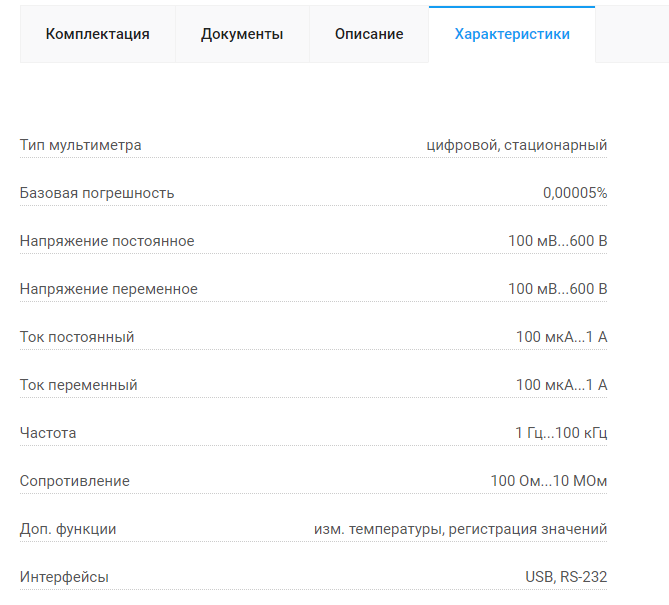This screenshot has height=605, width=669.
Task: Click the 1 Гц...100 кГц value
Action: [561, 433]
